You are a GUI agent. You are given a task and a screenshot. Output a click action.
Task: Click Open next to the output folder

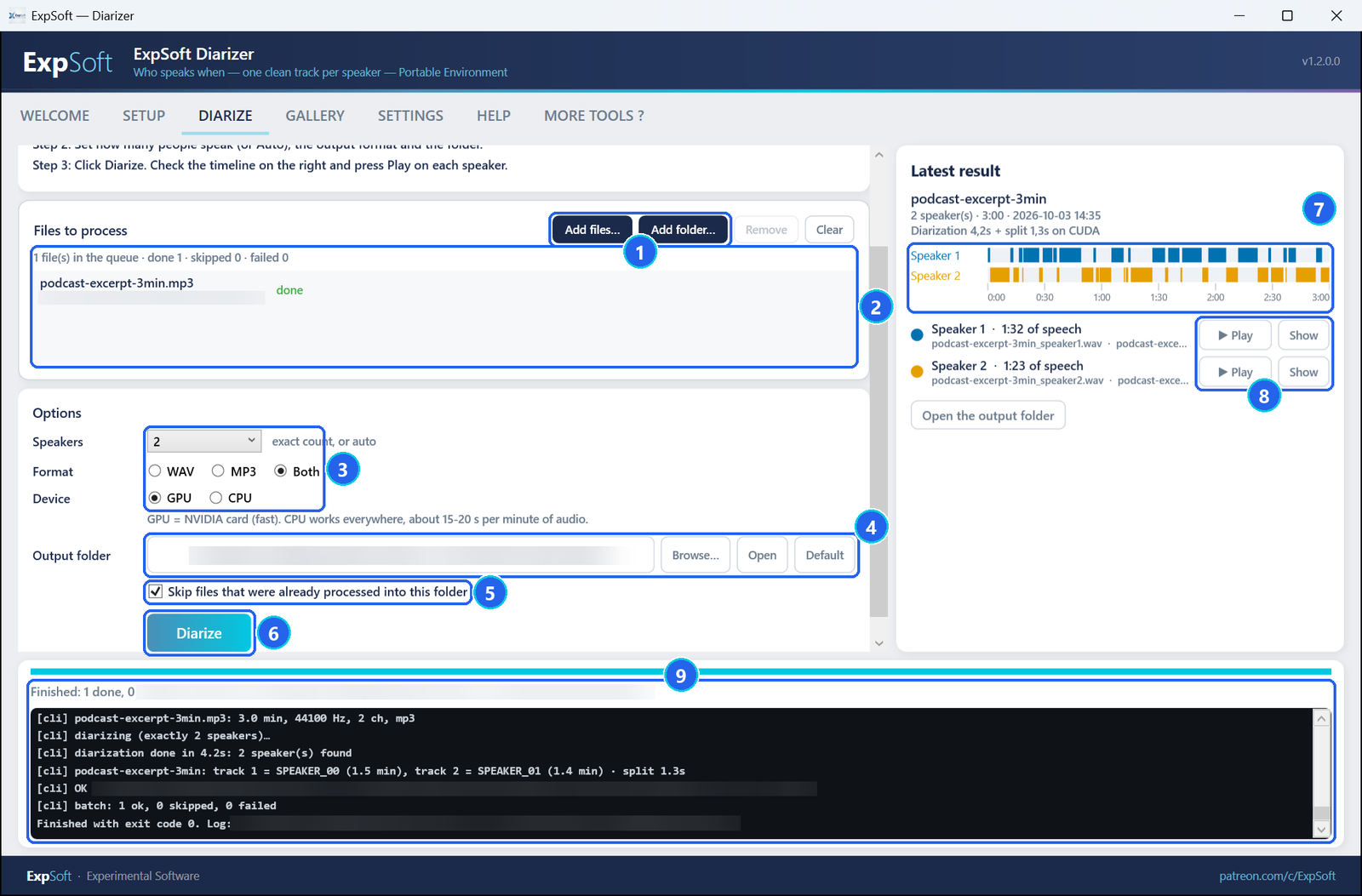click(762, 555)
